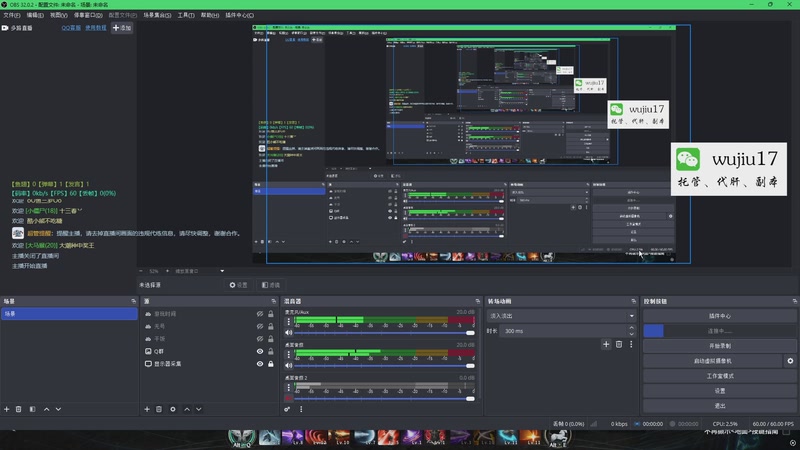Configure virtual camera gear icon

click(790, 361)
